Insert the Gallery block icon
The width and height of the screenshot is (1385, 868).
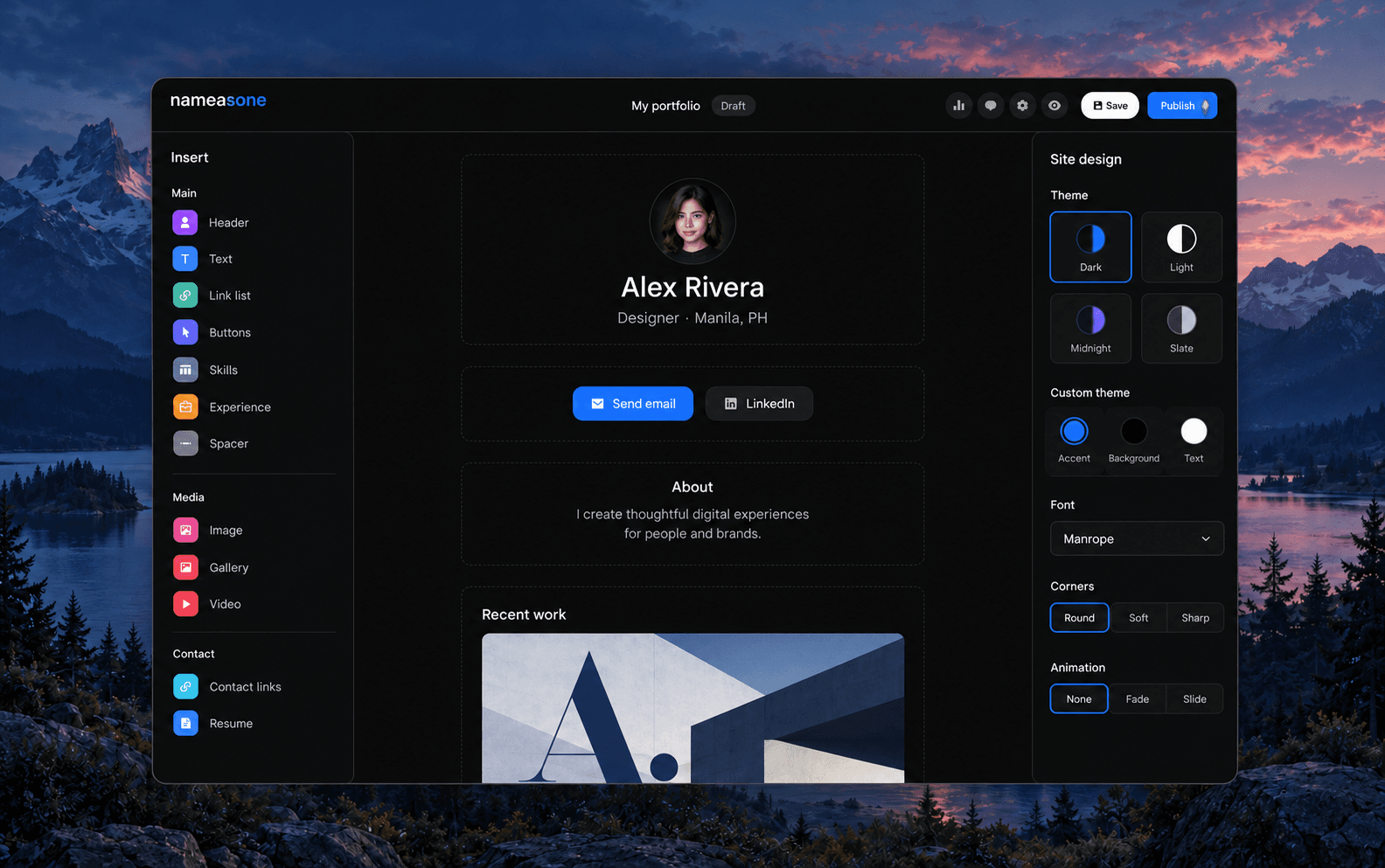[x=185, y=567]
